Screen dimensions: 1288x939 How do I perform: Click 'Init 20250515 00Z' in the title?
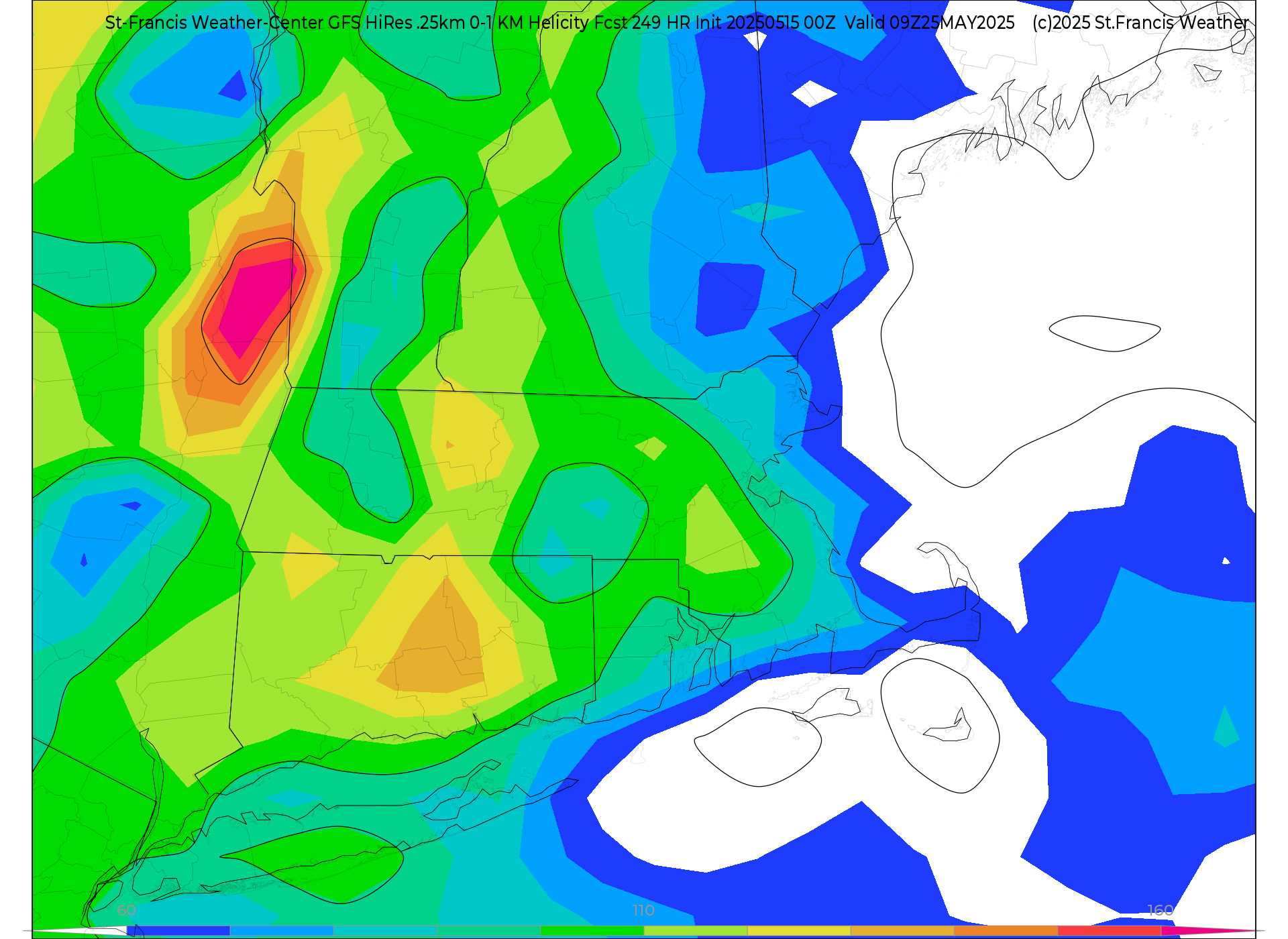pyautogui.click(x=765, y=23)
